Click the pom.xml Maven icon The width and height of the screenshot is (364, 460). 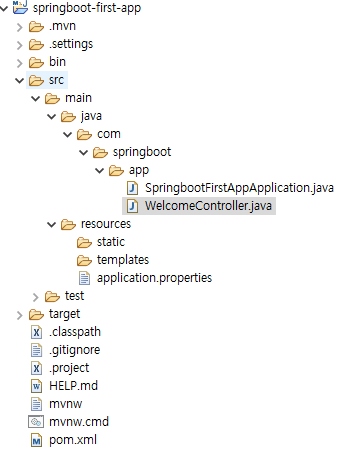36,440
